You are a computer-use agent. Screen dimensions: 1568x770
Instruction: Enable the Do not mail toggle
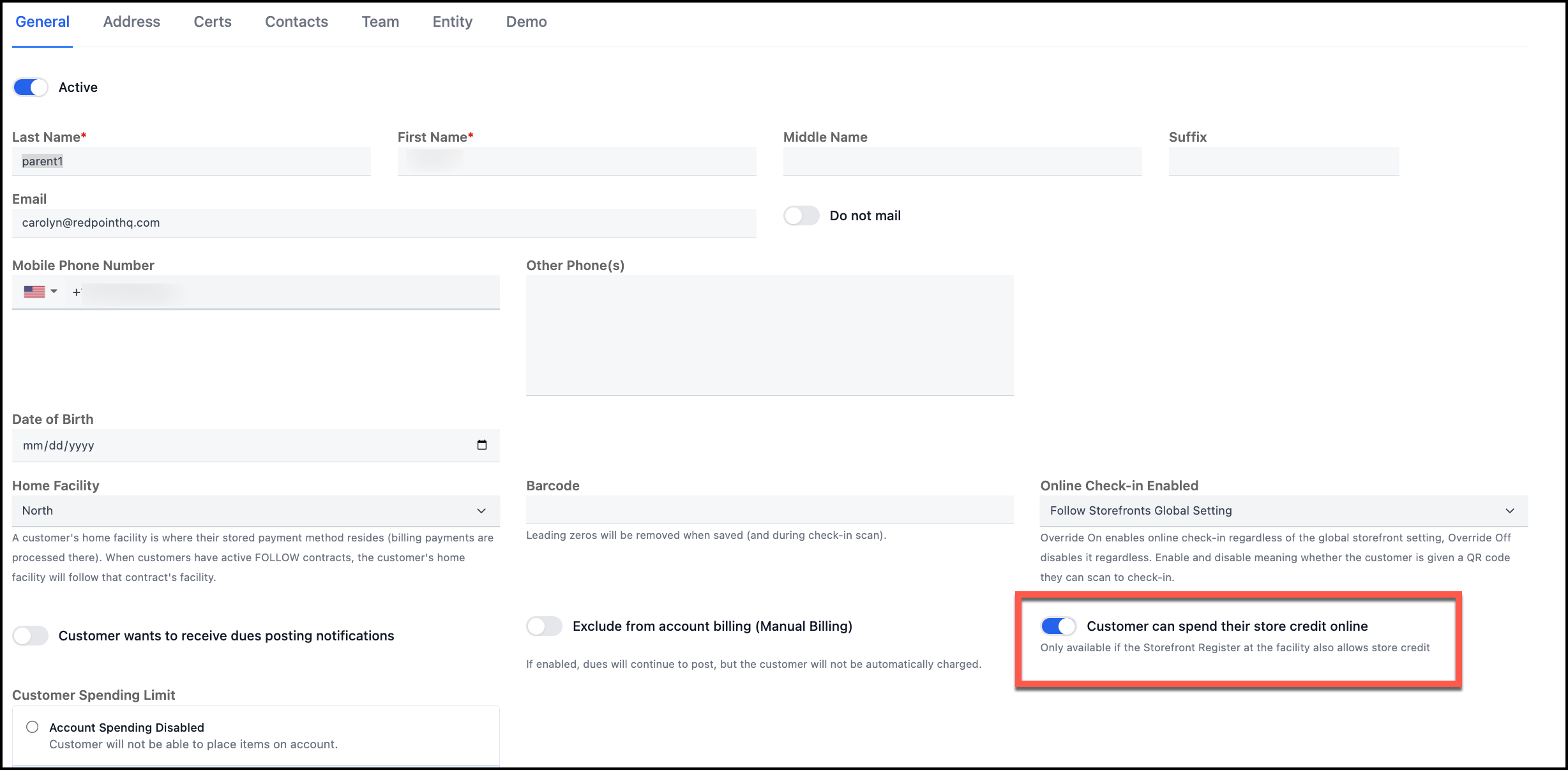[x=801, y=216]
